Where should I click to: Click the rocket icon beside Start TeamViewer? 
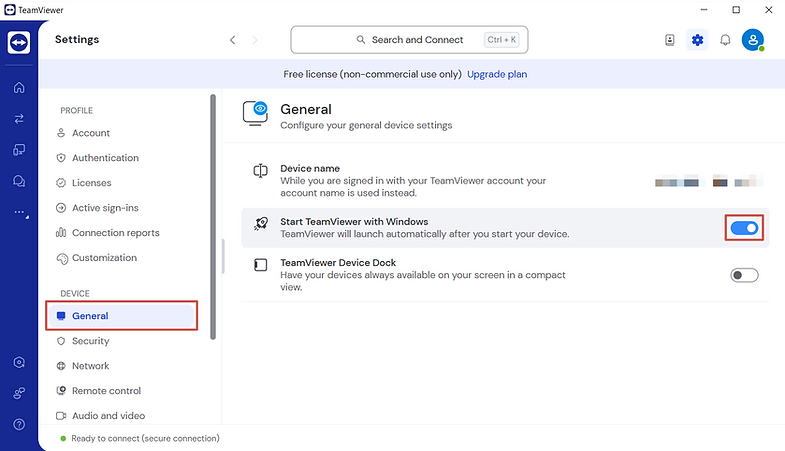(261, 223)
